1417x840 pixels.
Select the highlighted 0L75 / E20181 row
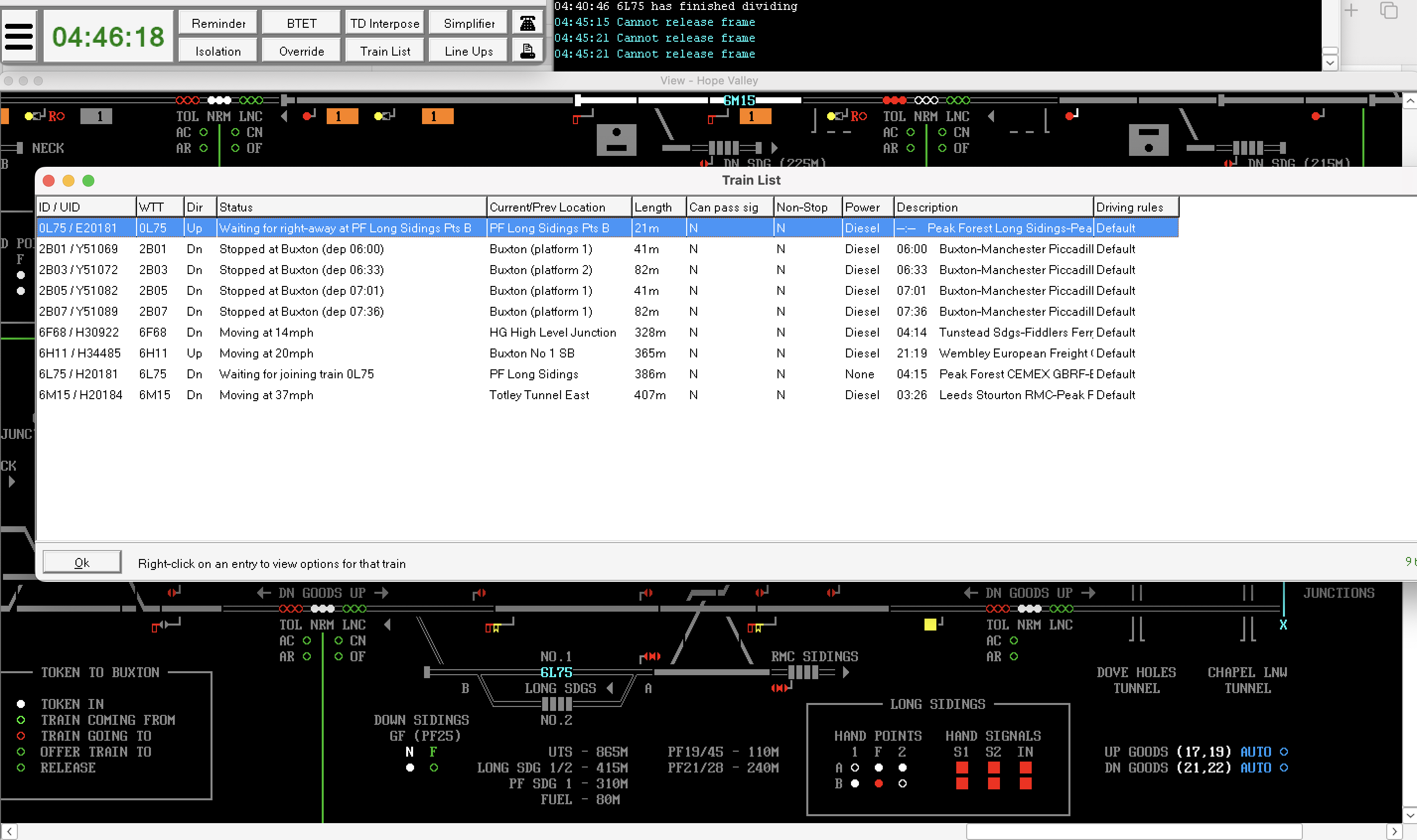607,227
